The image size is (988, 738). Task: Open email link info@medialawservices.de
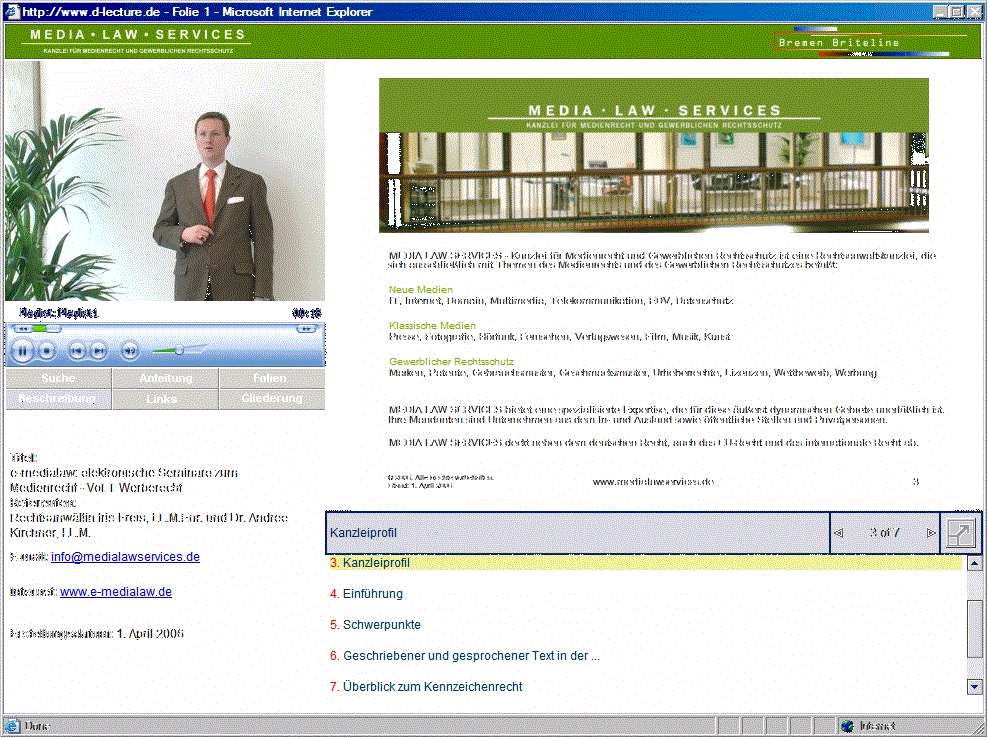click(125, 557)
